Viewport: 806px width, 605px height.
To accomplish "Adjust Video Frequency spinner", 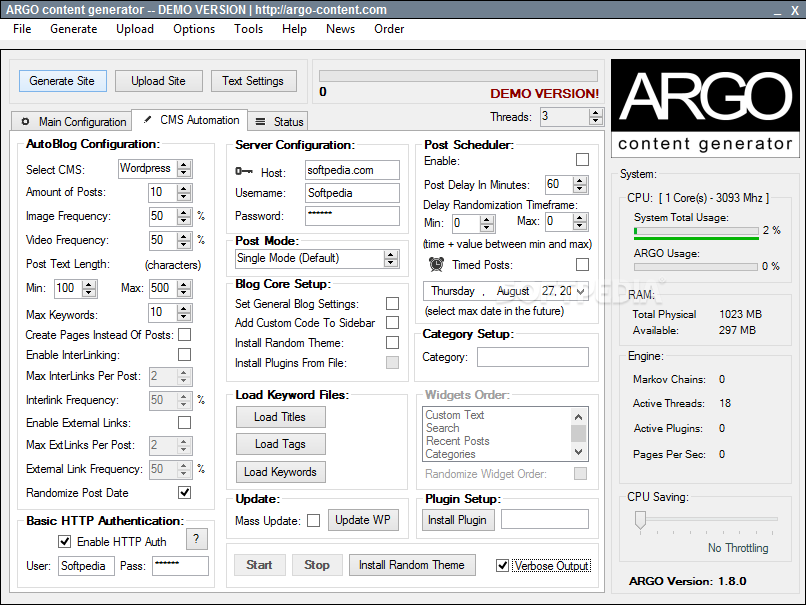I will click(x=184, y=240).
